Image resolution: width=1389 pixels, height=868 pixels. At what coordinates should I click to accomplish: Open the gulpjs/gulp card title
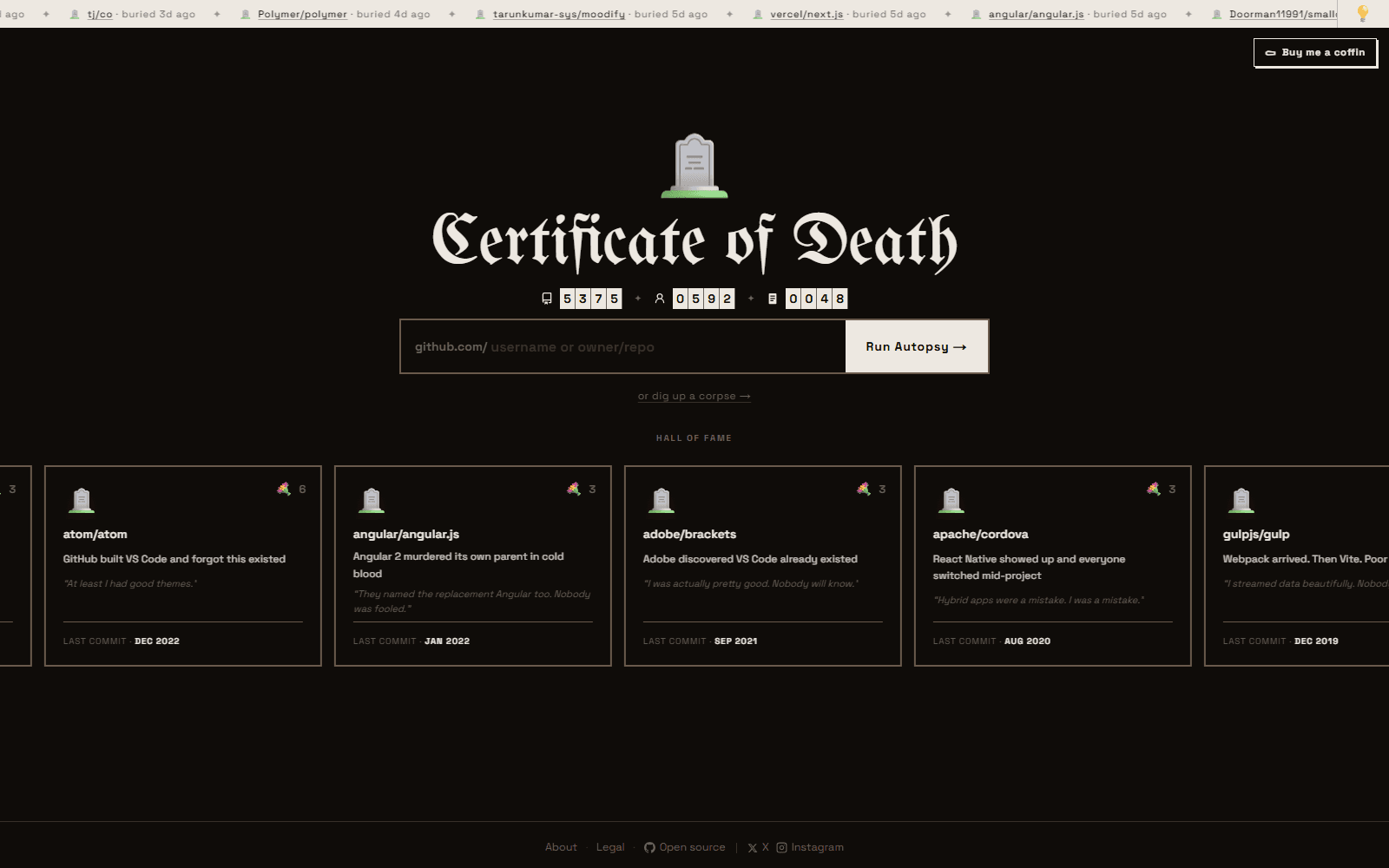[1256, 535]
